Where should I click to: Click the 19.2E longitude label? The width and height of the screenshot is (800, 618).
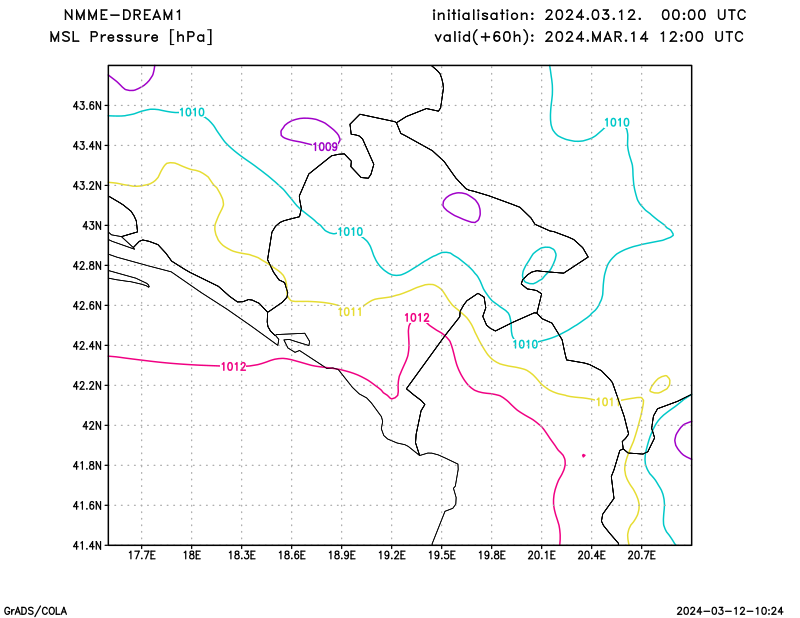click(x=391, y=555)
